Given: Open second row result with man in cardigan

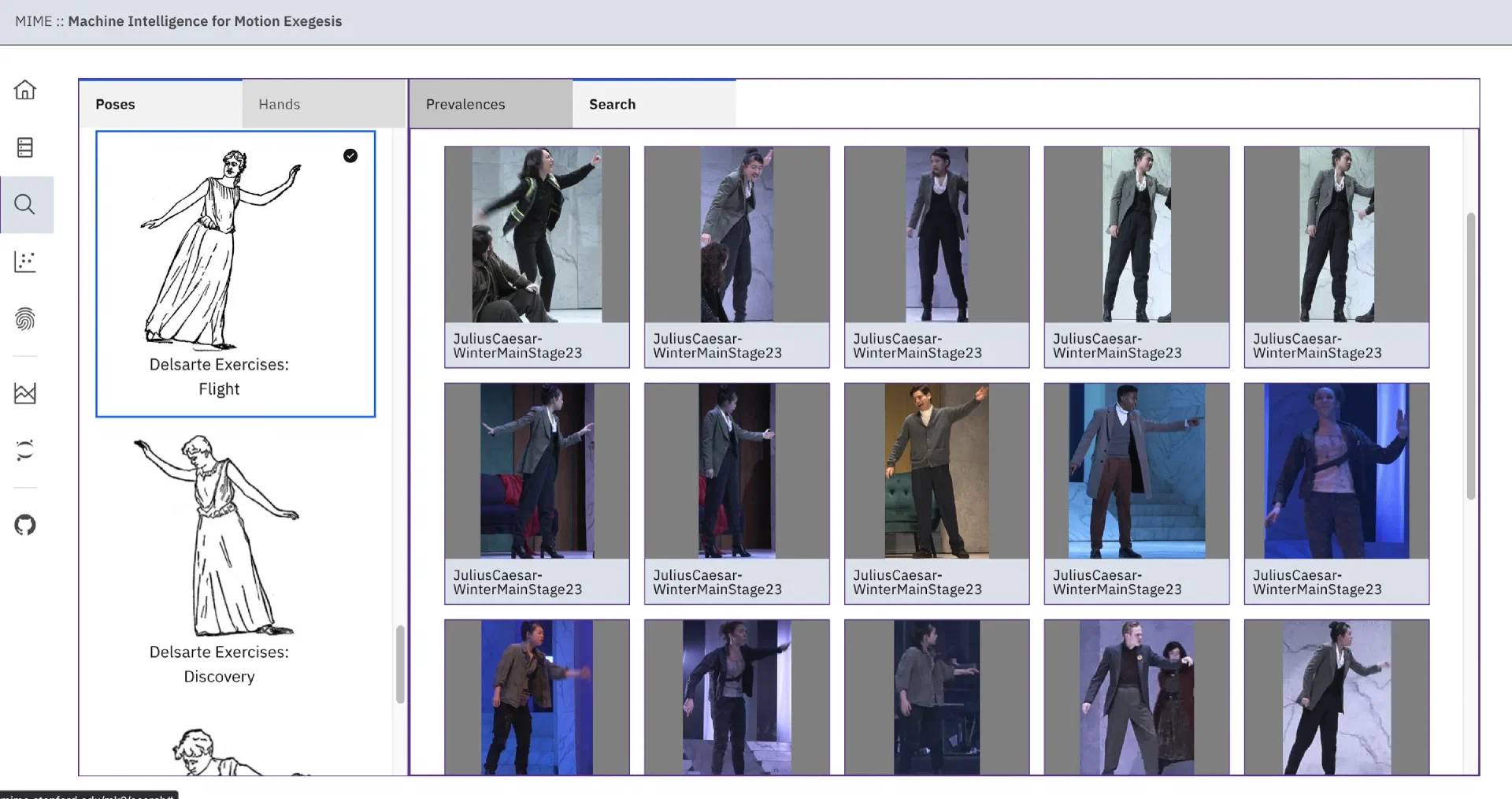Looking at the screenshot, I should click(x=937, y=471).
